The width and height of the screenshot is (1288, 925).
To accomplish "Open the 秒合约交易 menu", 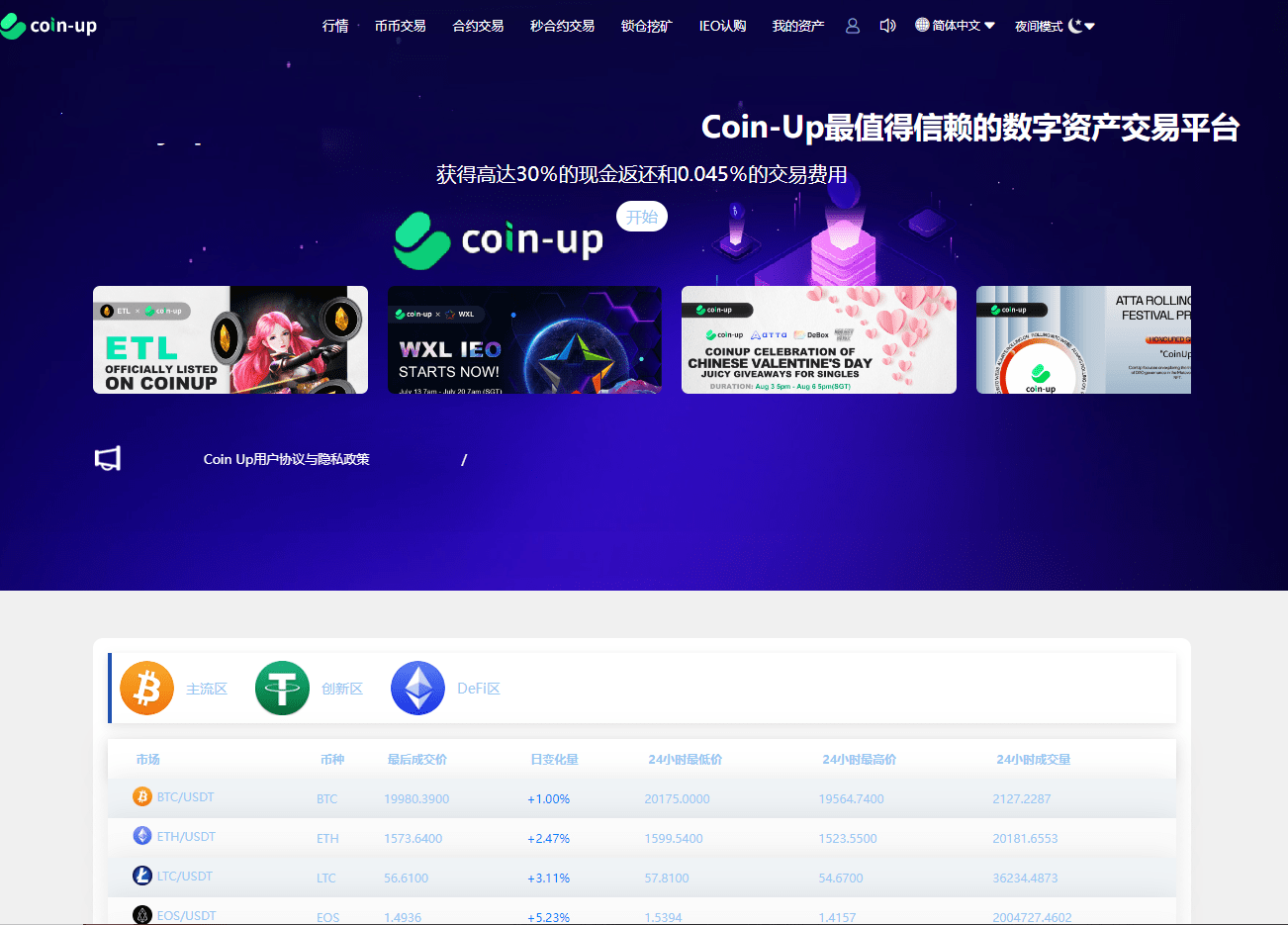I will coord(562,26).
